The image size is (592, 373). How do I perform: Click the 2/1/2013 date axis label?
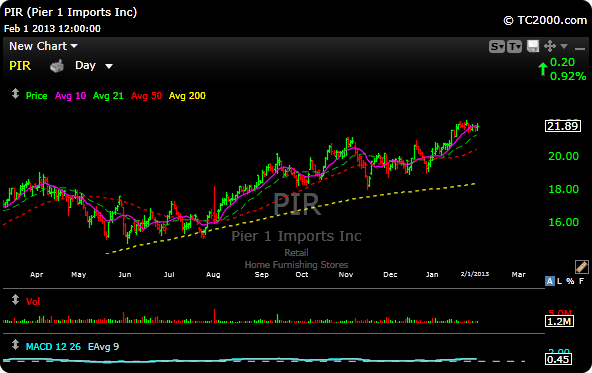coord(475,274)
